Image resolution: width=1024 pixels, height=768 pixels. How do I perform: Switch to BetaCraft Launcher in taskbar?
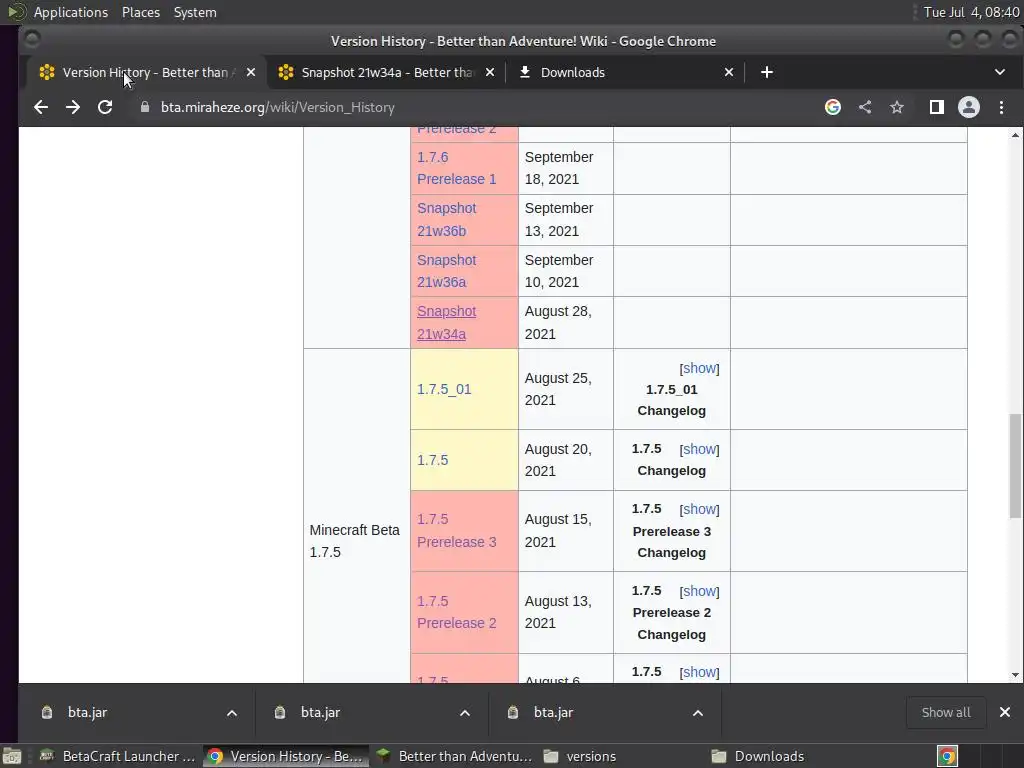[x=118, y=756]
